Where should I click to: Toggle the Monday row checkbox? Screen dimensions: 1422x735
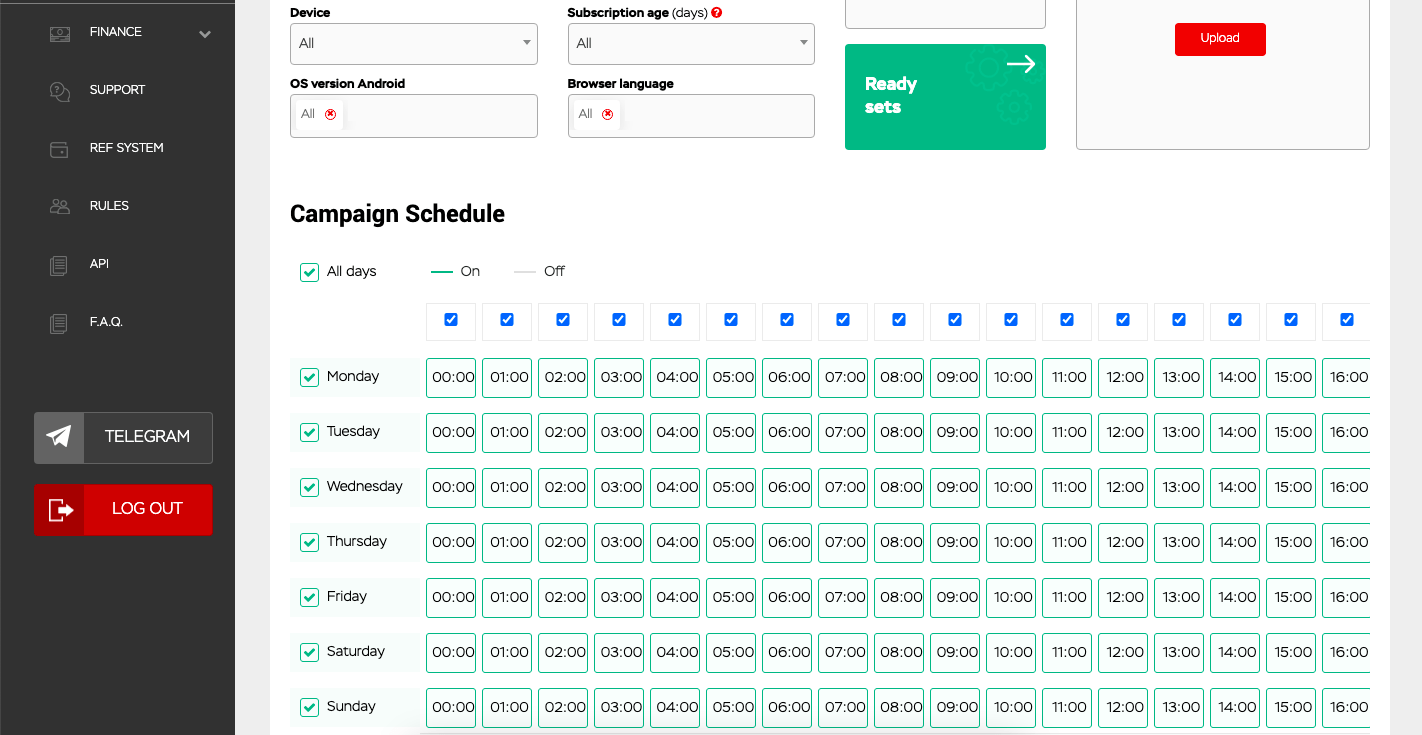pos(310,377)
